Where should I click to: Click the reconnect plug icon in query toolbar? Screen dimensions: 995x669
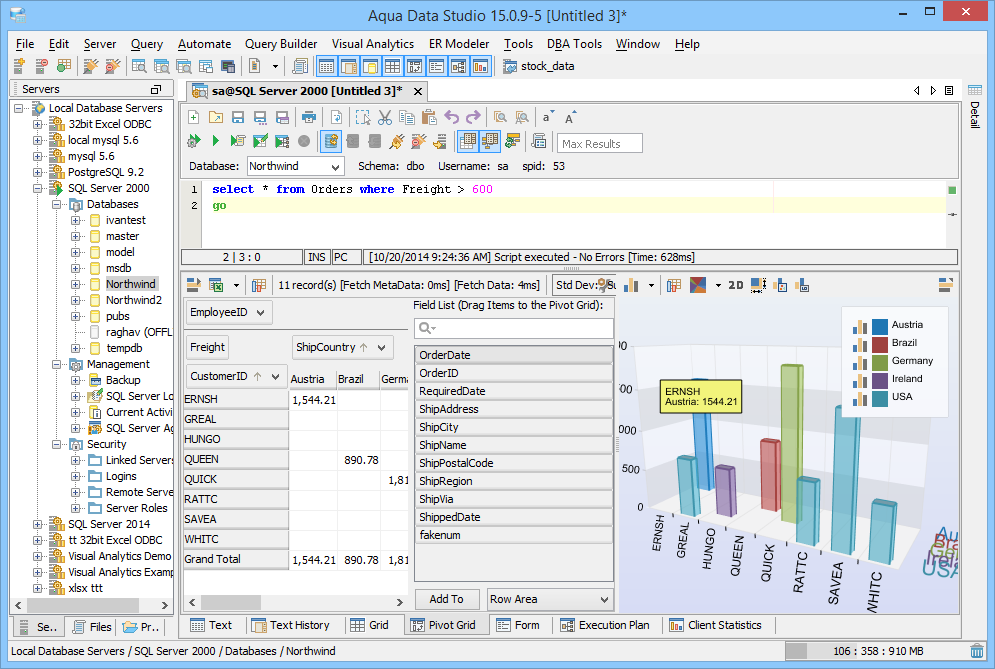pyautogui.click(x=397, y=141)
